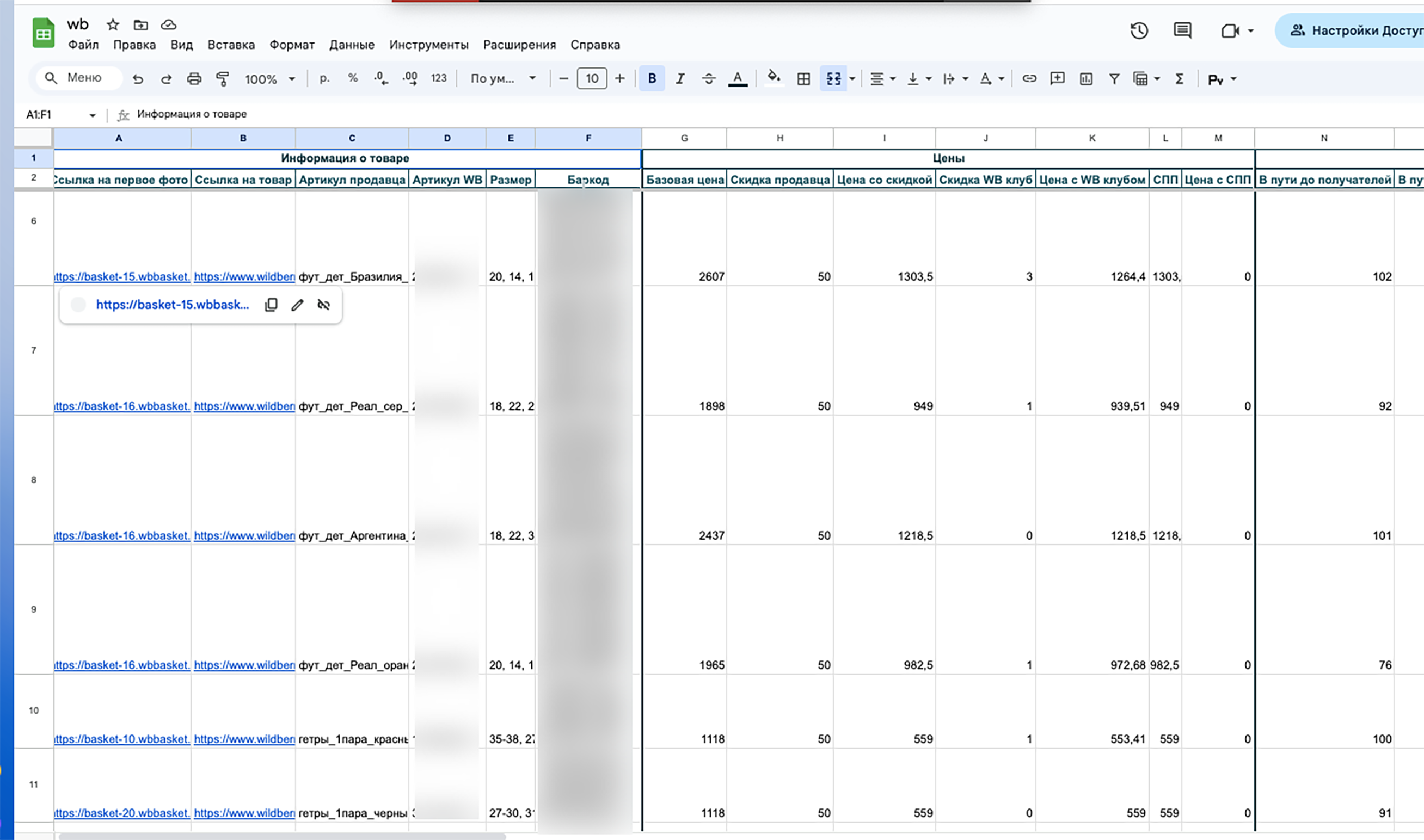1424x840 pixels.
Task: Increase decimal places
Action: (410, 78)
